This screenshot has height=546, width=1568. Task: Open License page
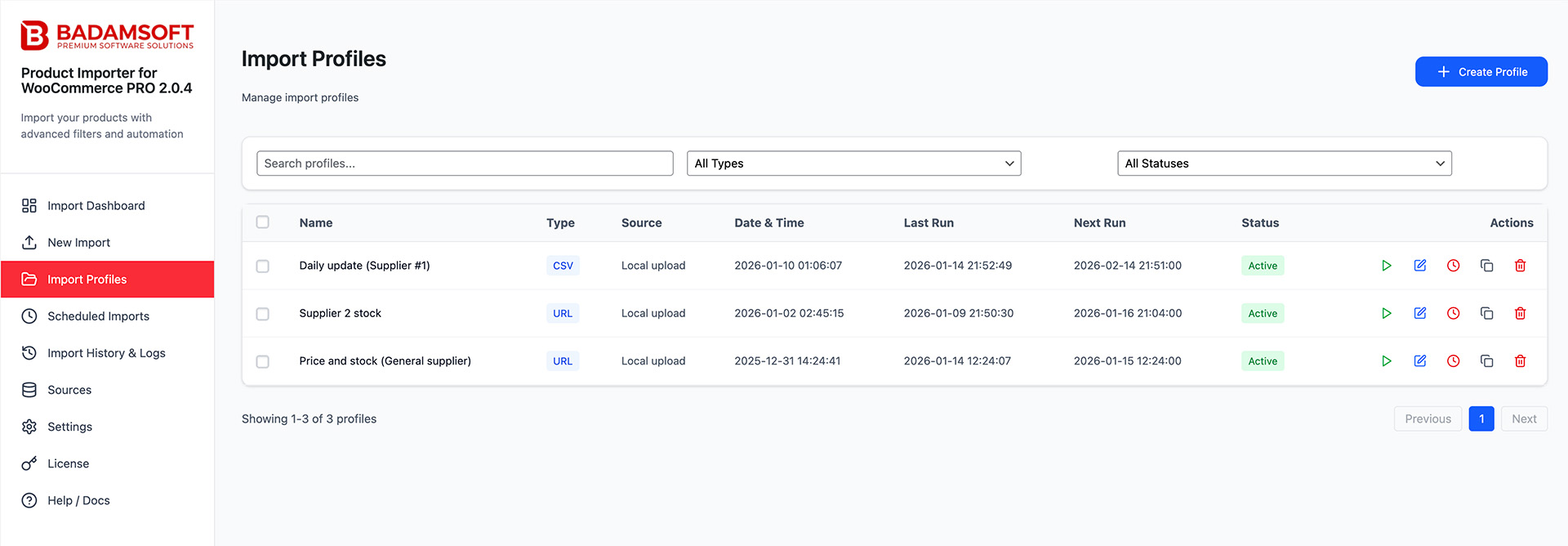[x=107, y=463]
